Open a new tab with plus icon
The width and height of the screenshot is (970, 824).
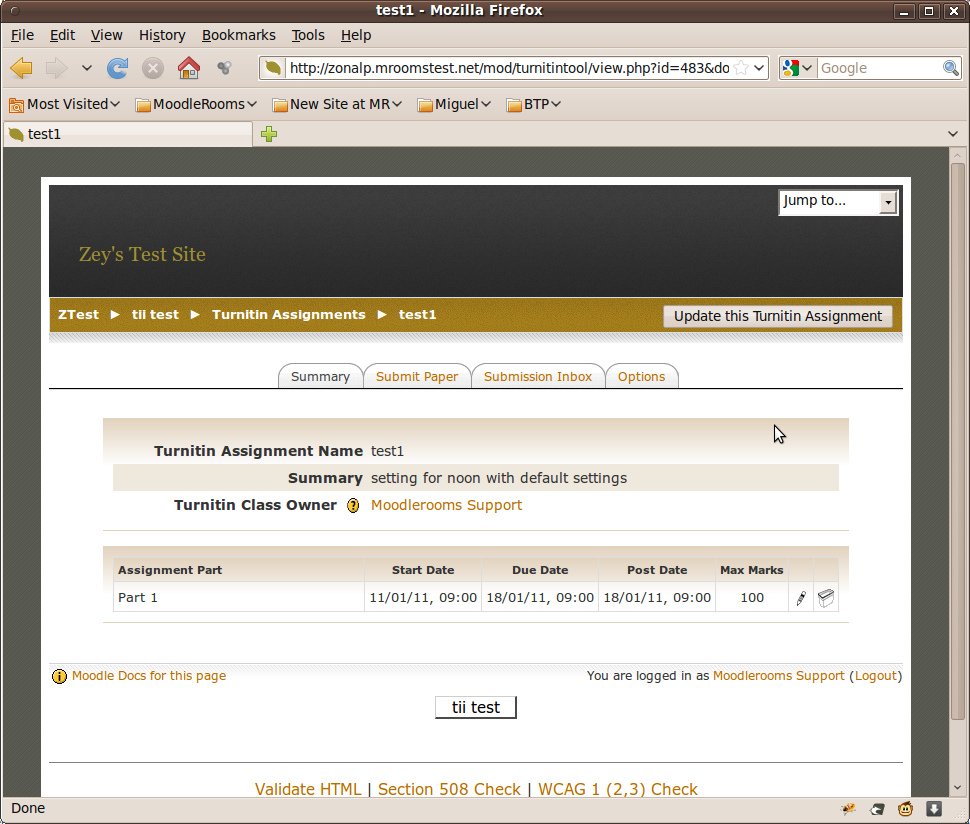268,134
